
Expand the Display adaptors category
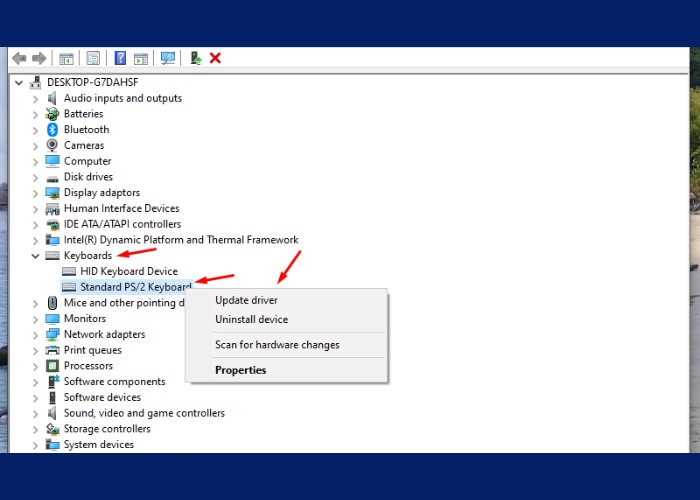[x=36, y=193]
